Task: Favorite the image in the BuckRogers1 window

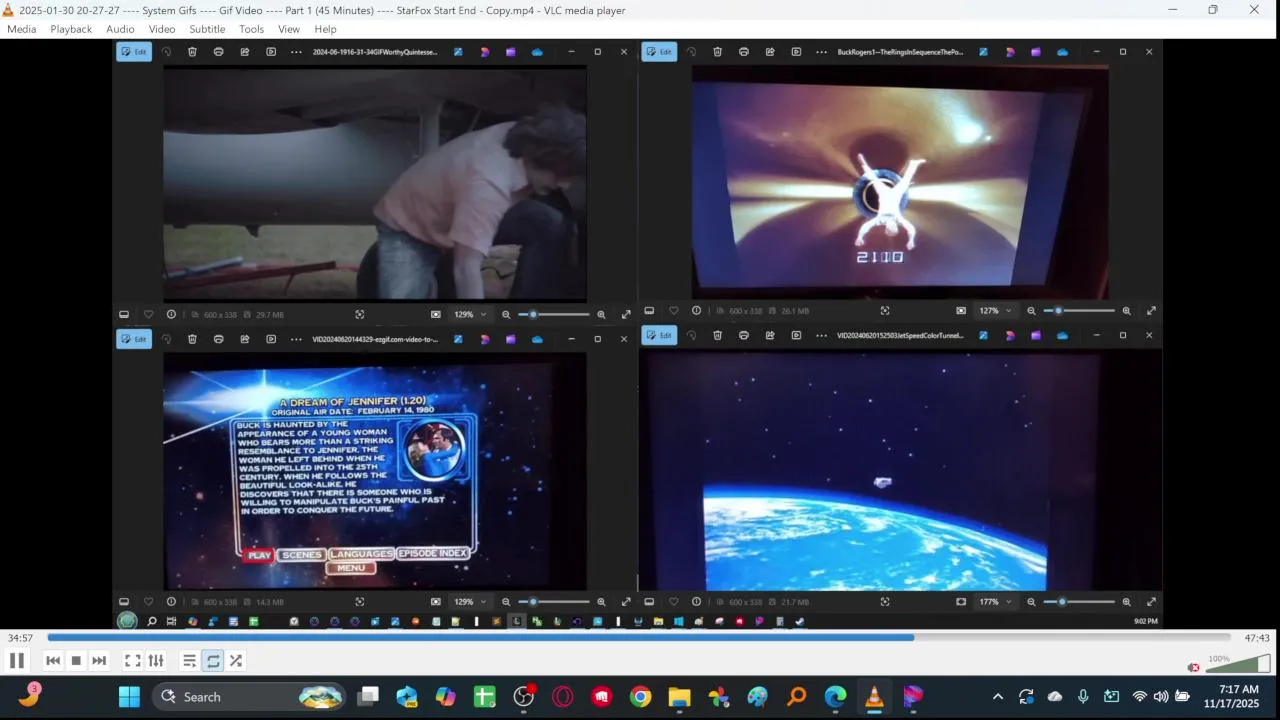Action: [x=673, y=311]
